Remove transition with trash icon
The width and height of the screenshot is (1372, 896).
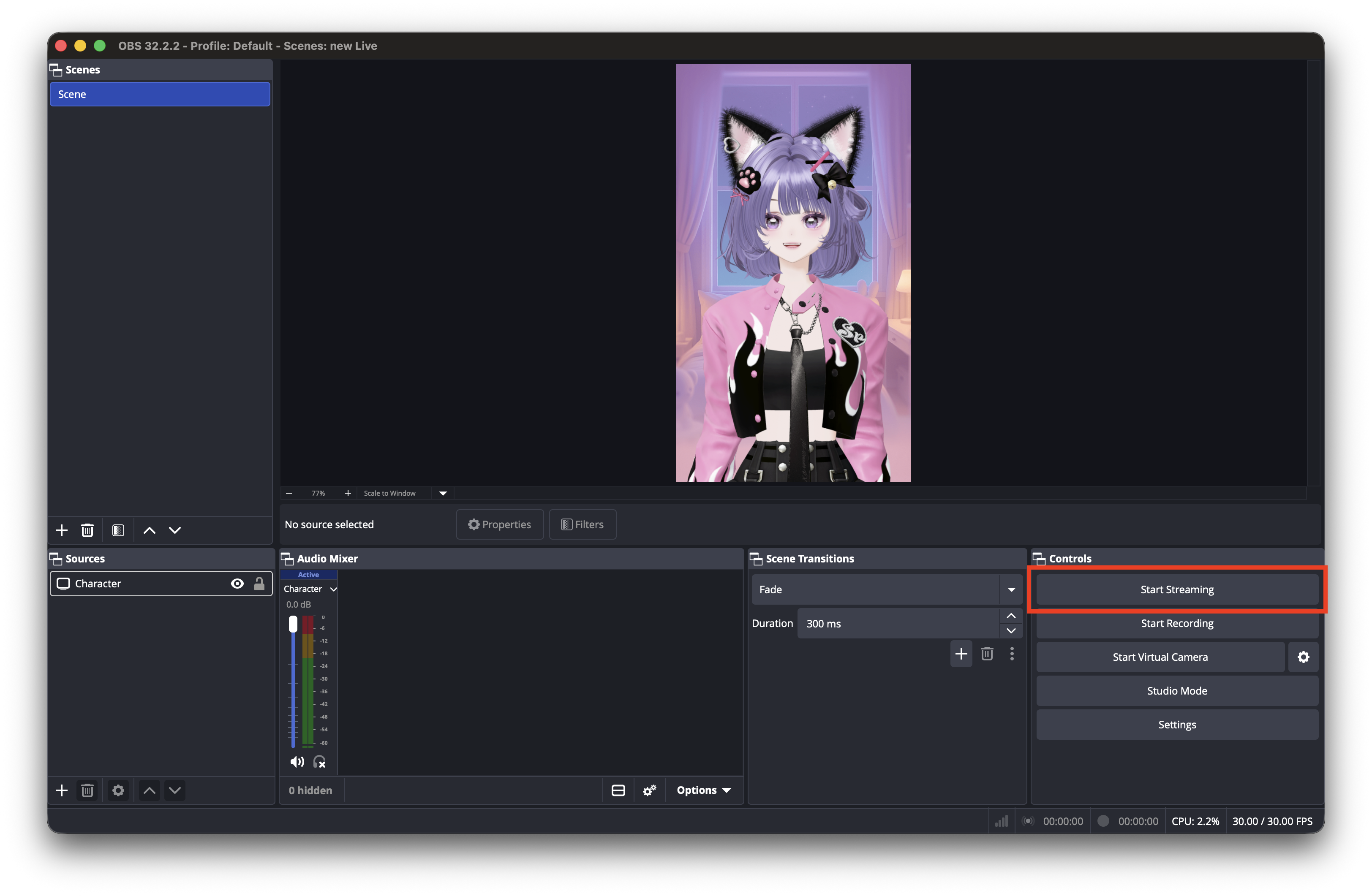[987, 653]
